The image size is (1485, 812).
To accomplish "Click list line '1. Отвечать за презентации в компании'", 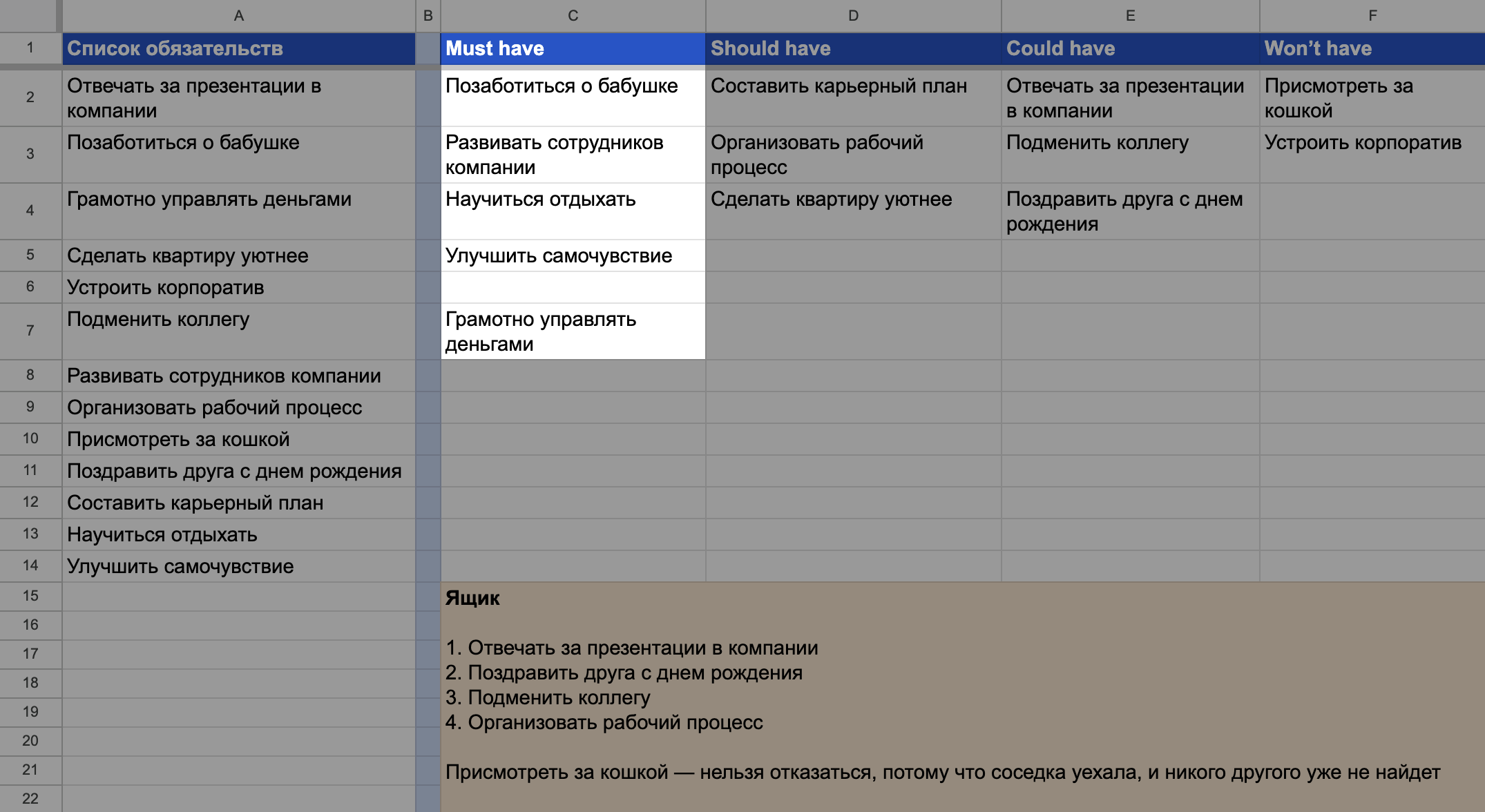I will click(632, 648).
